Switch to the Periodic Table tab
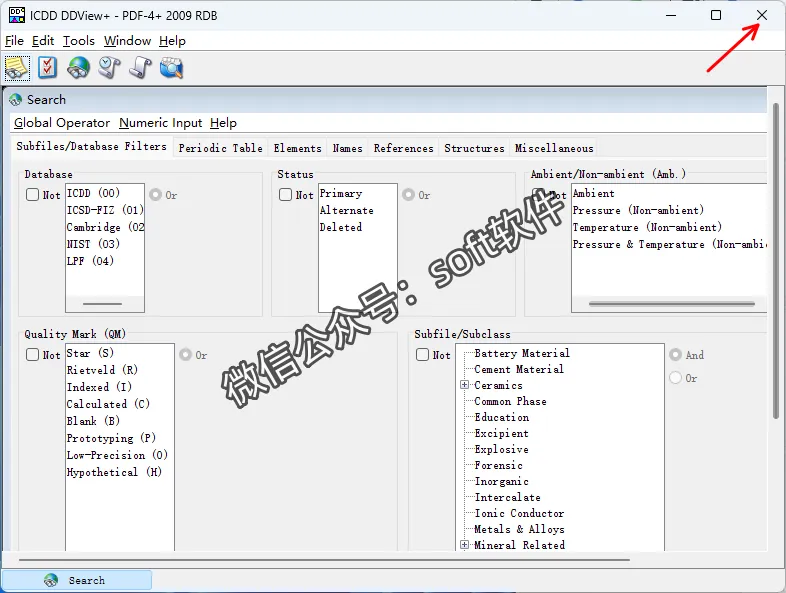Screen dimensions: 786x593 click(x=221, y=148)
